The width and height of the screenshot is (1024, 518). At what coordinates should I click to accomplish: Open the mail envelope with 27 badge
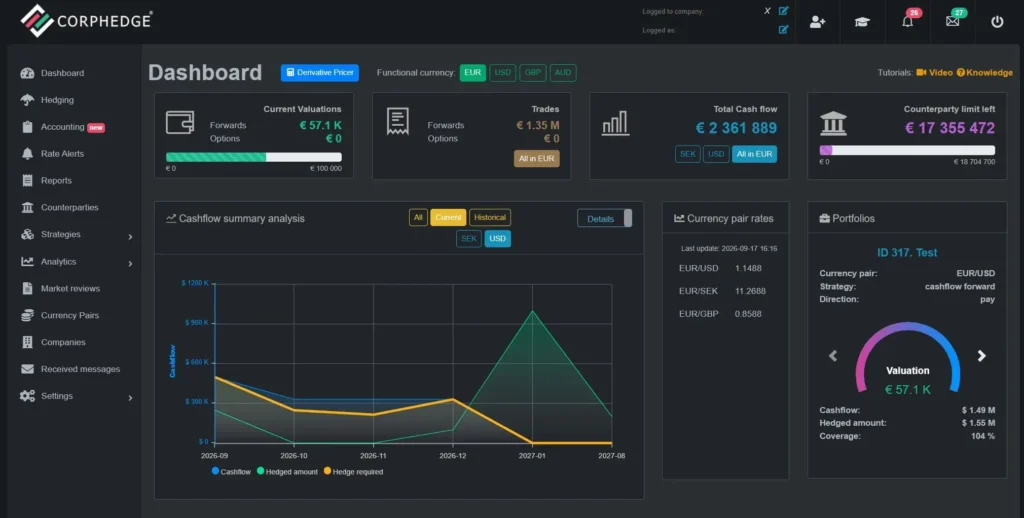952,21
